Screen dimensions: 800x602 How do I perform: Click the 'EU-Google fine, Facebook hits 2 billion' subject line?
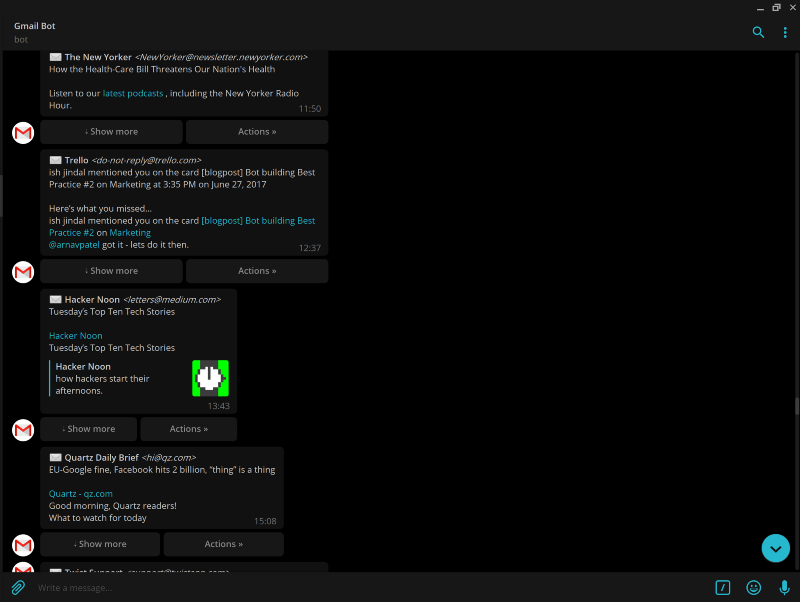[162, 470]
